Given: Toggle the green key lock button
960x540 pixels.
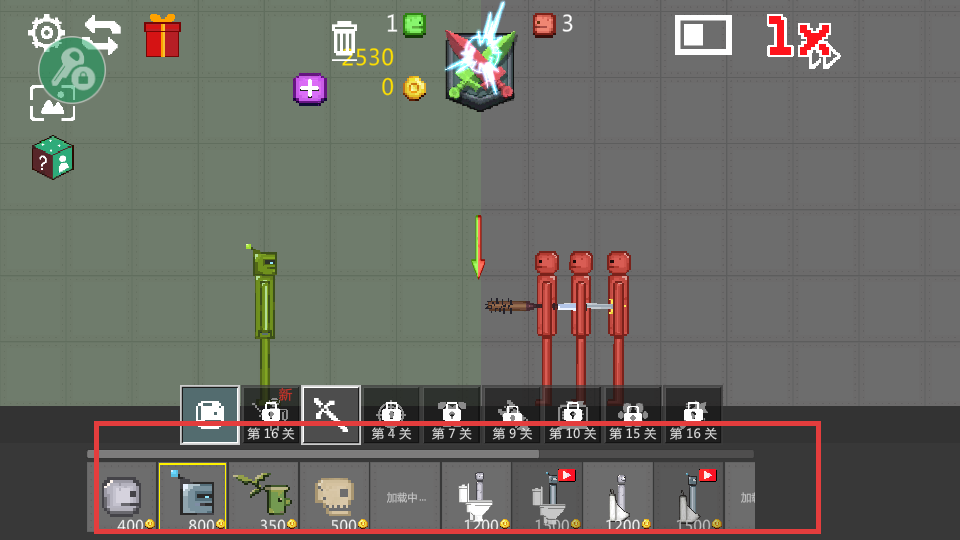Looking at the screenshot, I should [72, 70].
